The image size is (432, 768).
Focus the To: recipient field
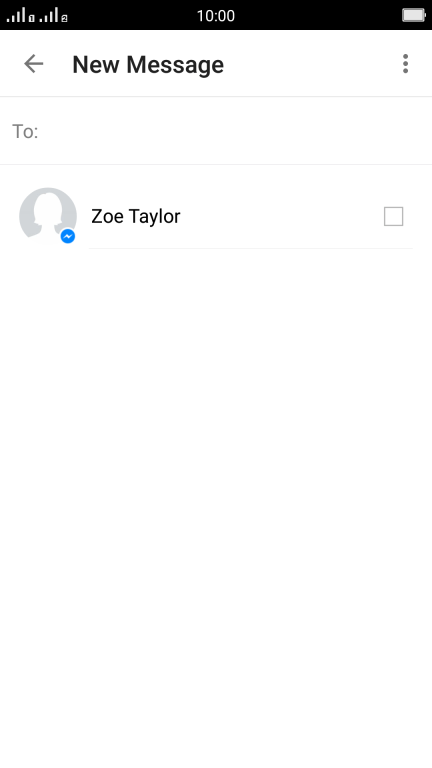tap(216, 131)
